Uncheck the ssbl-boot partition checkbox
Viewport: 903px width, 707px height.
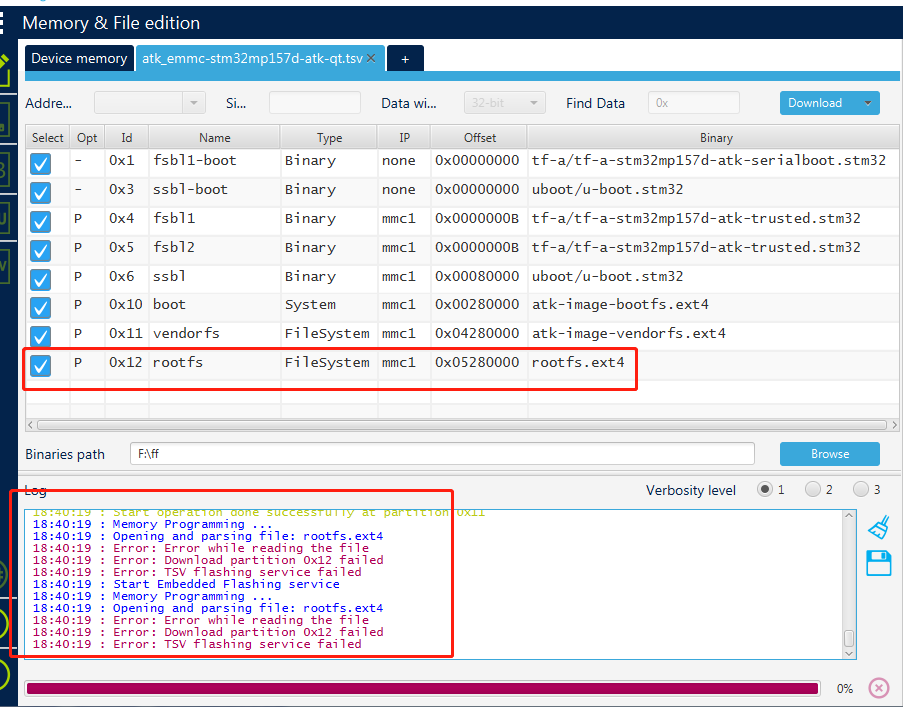(40, 192)
